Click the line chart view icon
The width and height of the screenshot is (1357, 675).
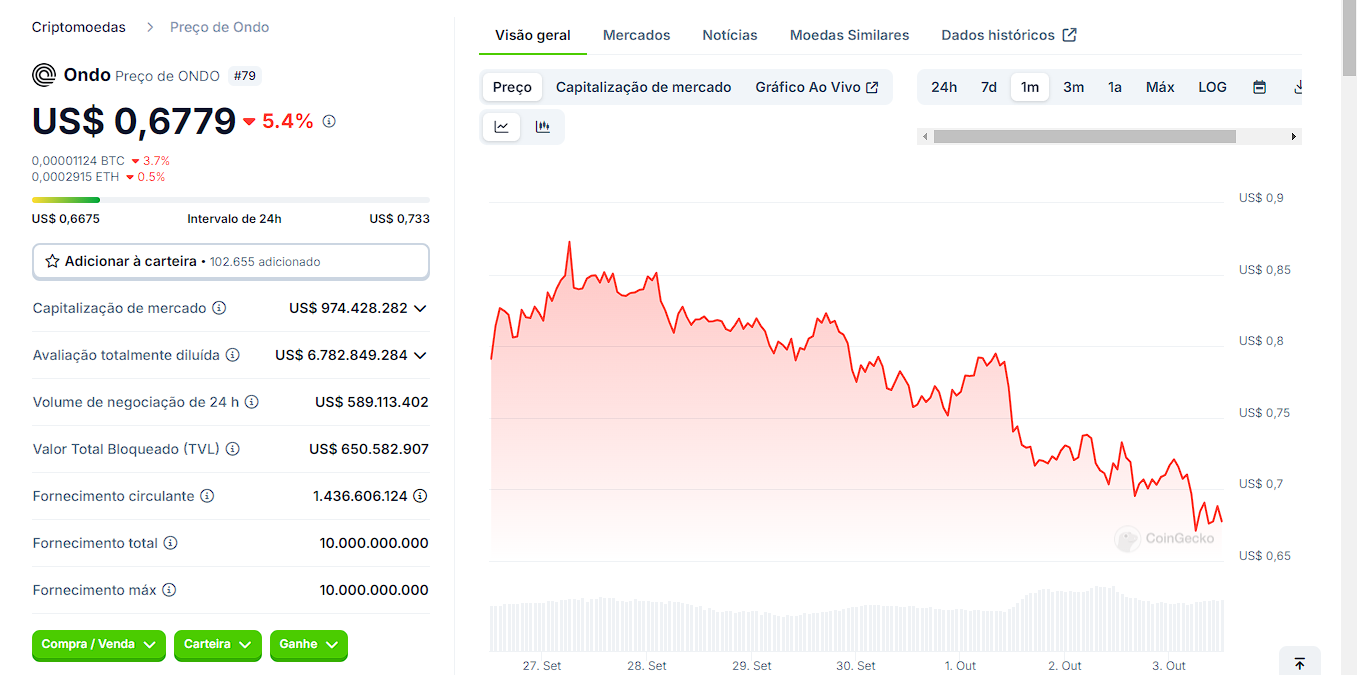501,127
